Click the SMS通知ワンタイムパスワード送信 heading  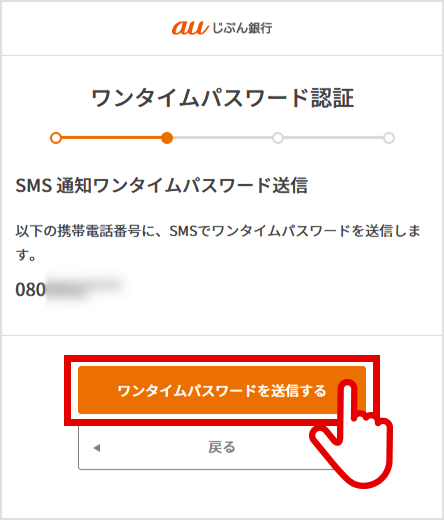161,185
